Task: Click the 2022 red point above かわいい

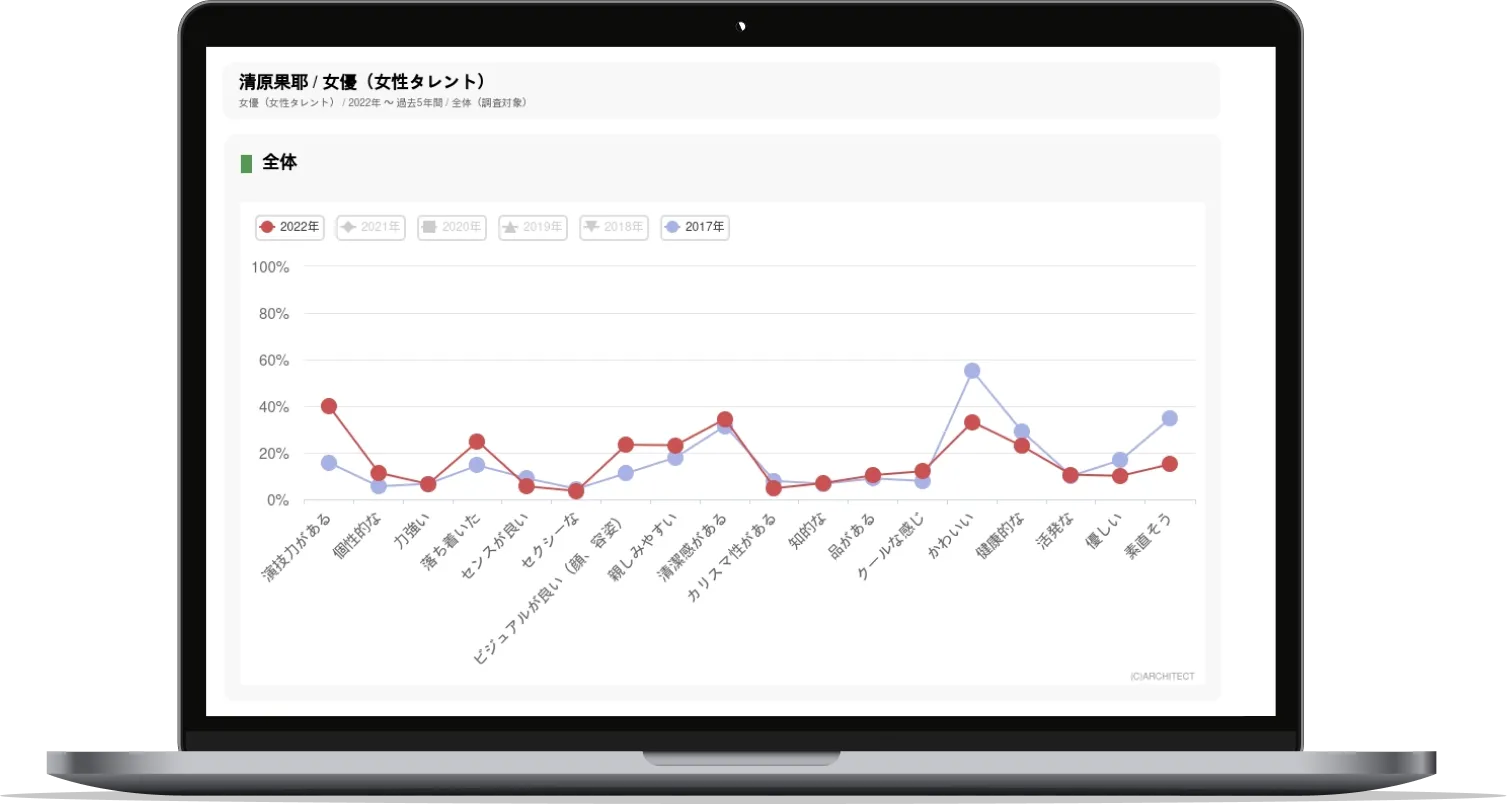Action: point(972,422)
